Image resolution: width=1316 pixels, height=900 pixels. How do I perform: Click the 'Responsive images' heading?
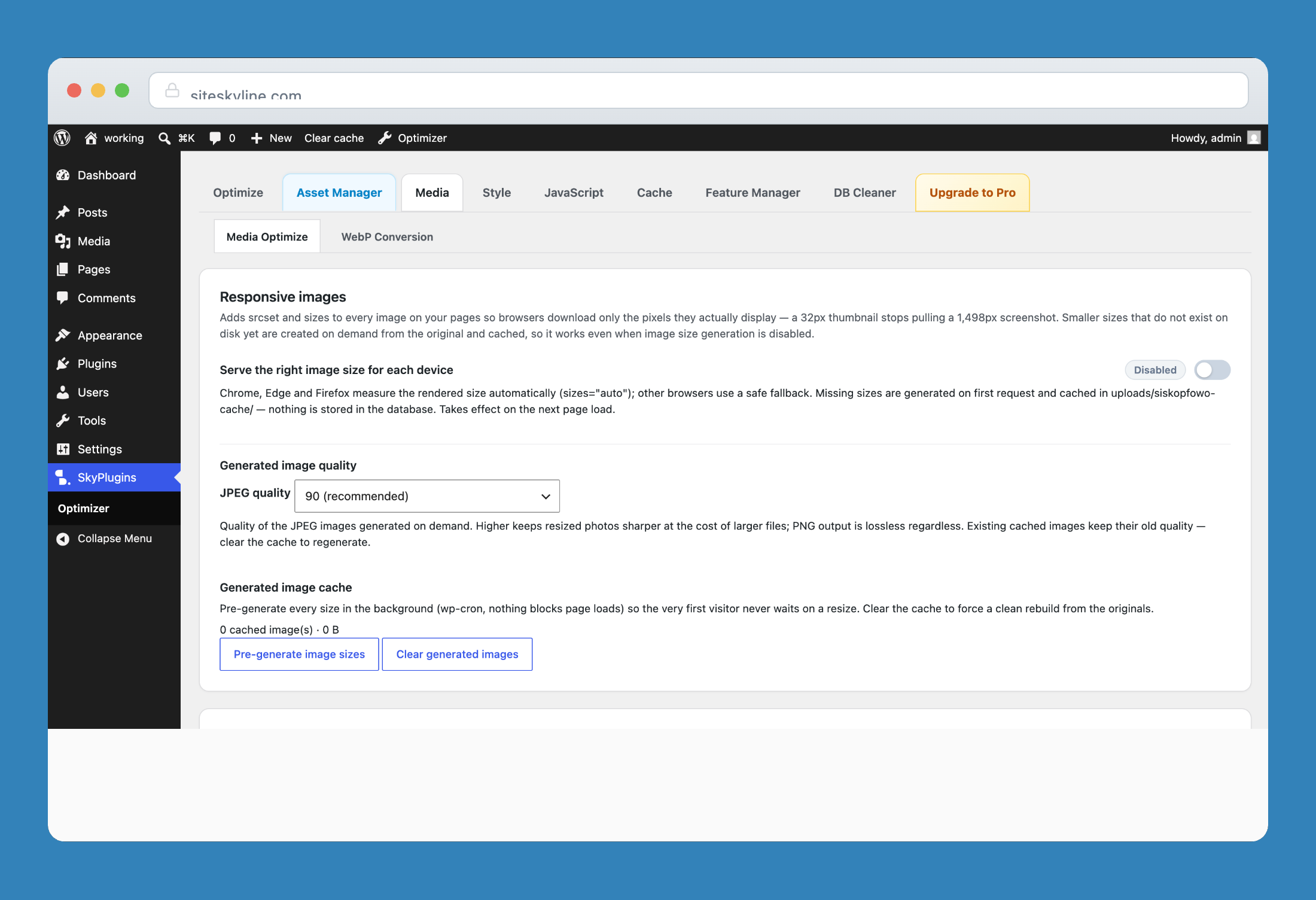283,297
